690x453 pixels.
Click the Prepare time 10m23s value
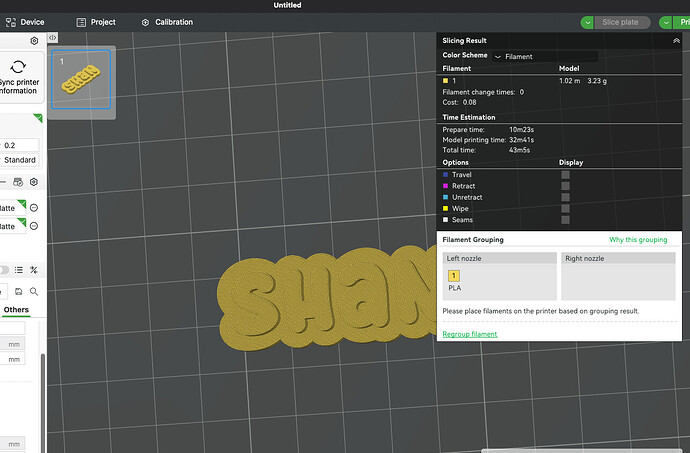[521, 130]
